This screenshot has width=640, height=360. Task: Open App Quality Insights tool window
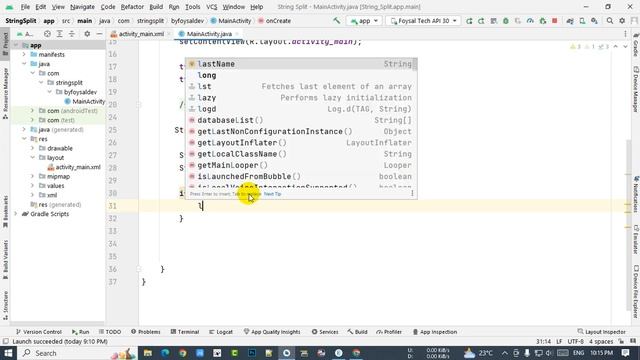(272, 332)
